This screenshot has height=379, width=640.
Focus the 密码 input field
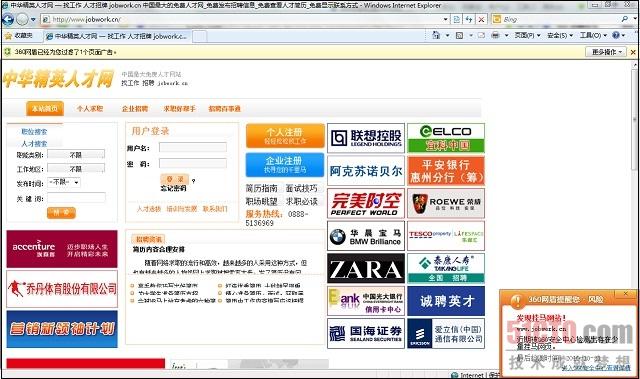click(x=193, y=164)
